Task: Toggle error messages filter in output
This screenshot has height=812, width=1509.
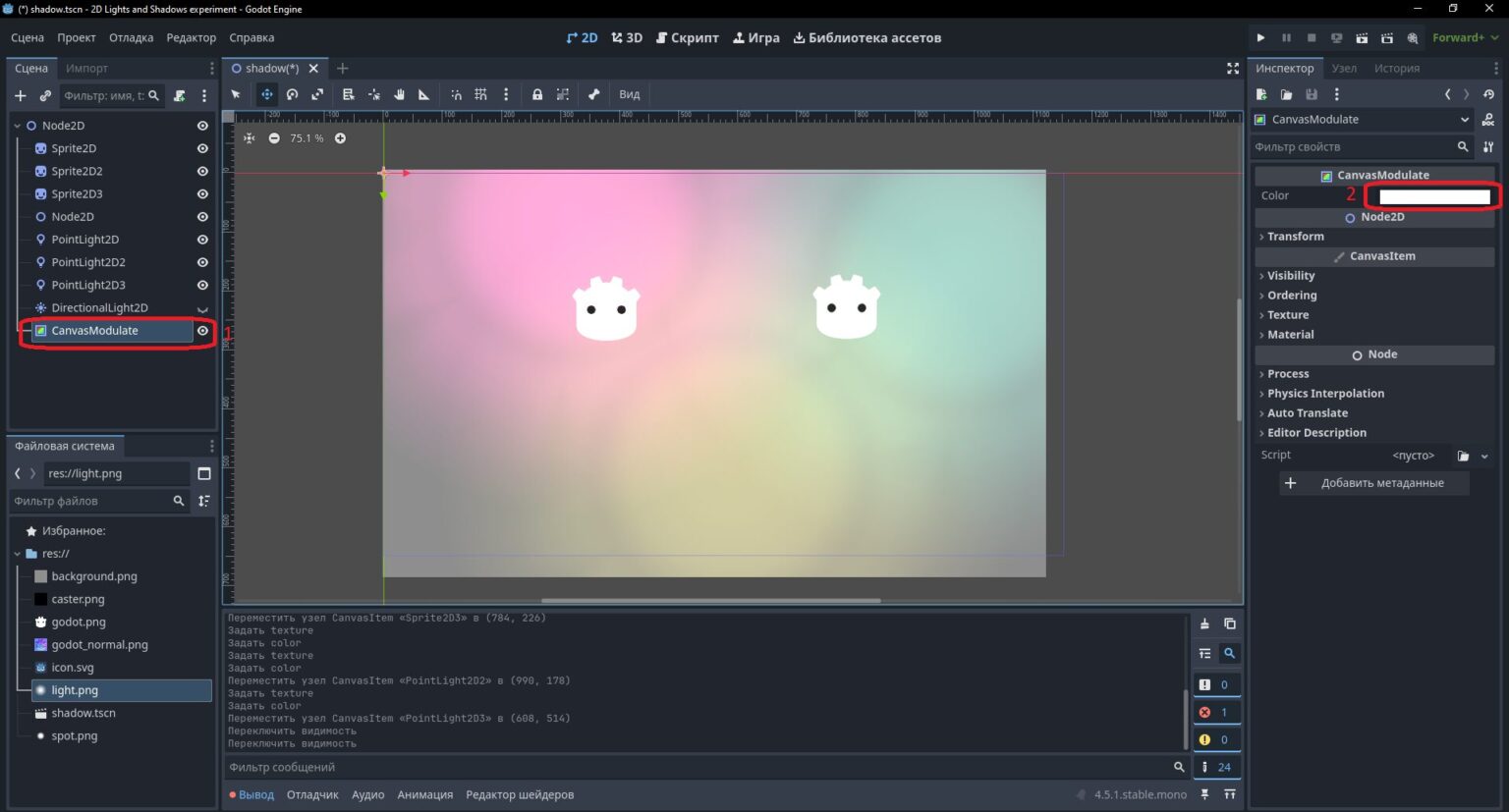Action: (x=1216, y=712)
